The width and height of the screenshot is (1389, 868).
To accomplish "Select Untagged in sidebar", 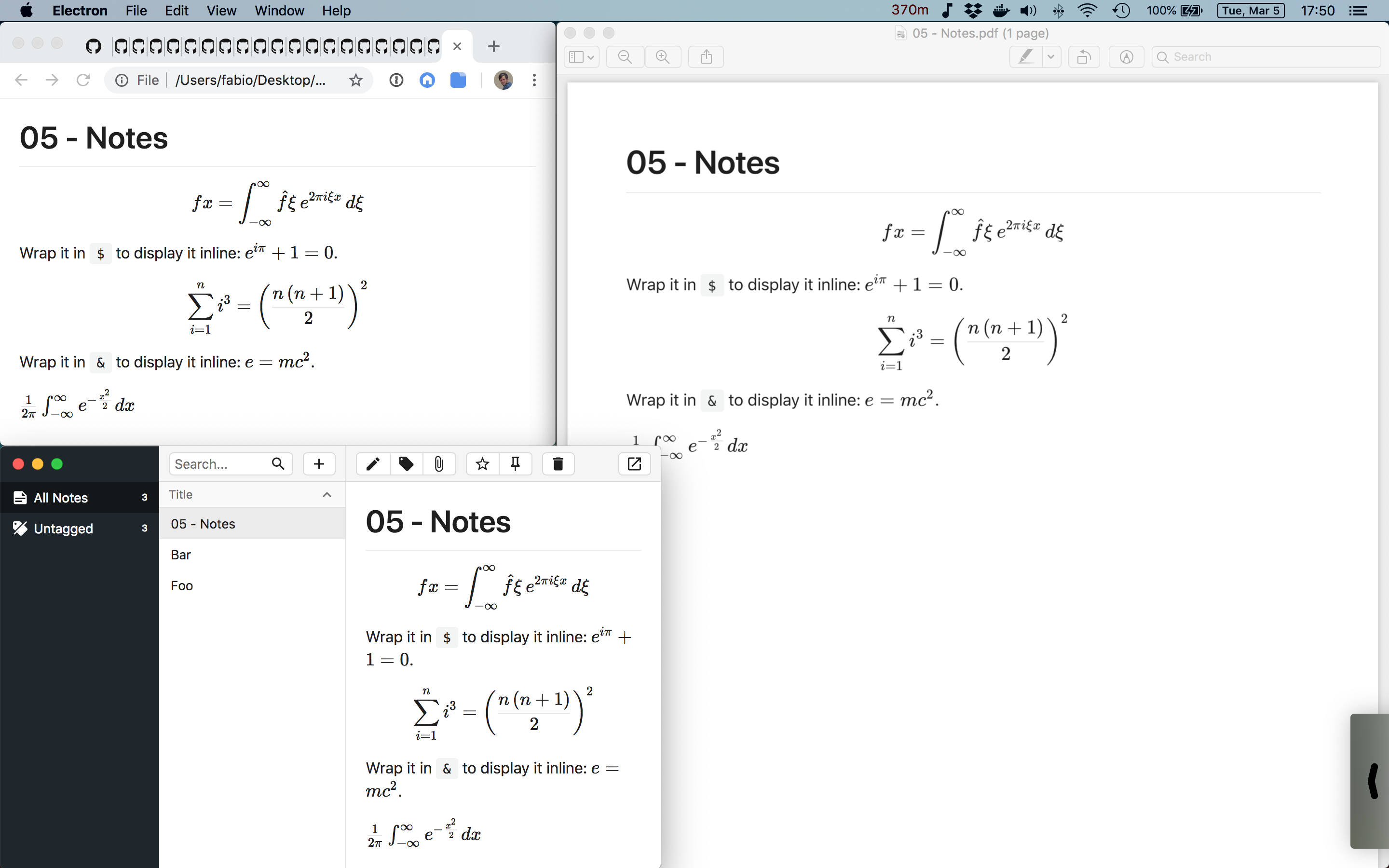I will pyautogui.click(x=79, y=528).
